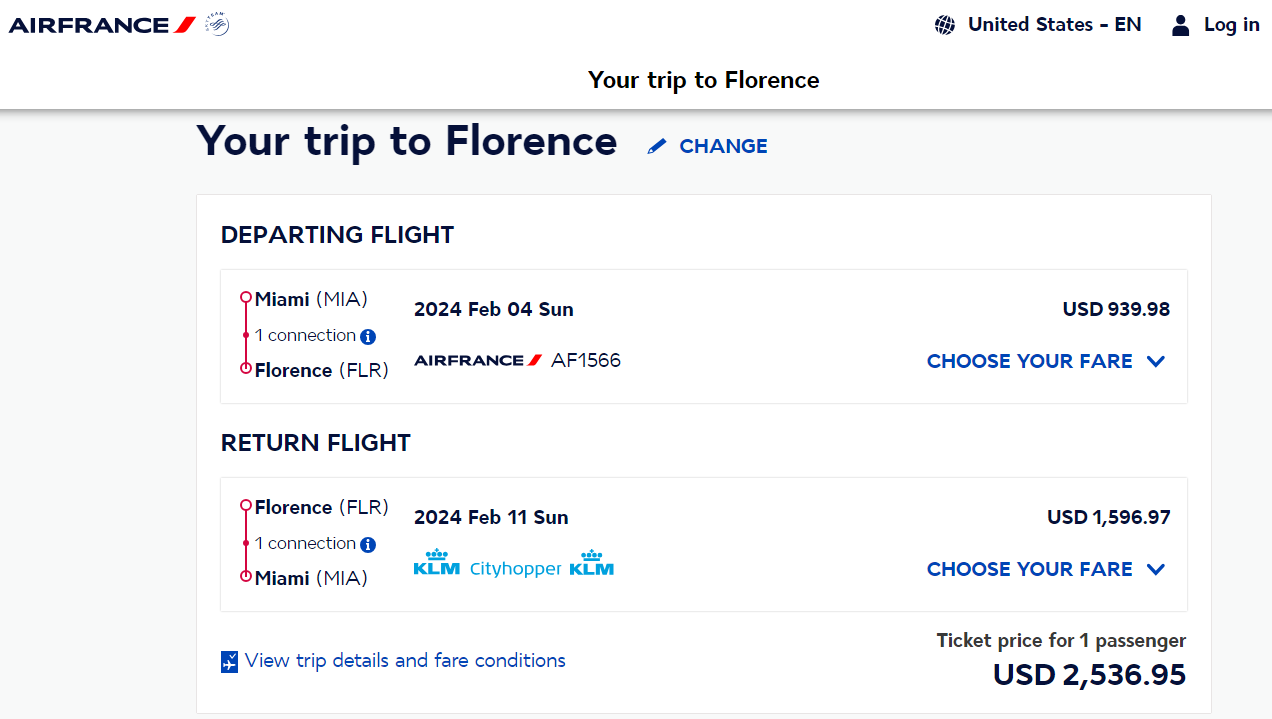Click the pencil icon next to CHANGE

(x=657, y=146)
